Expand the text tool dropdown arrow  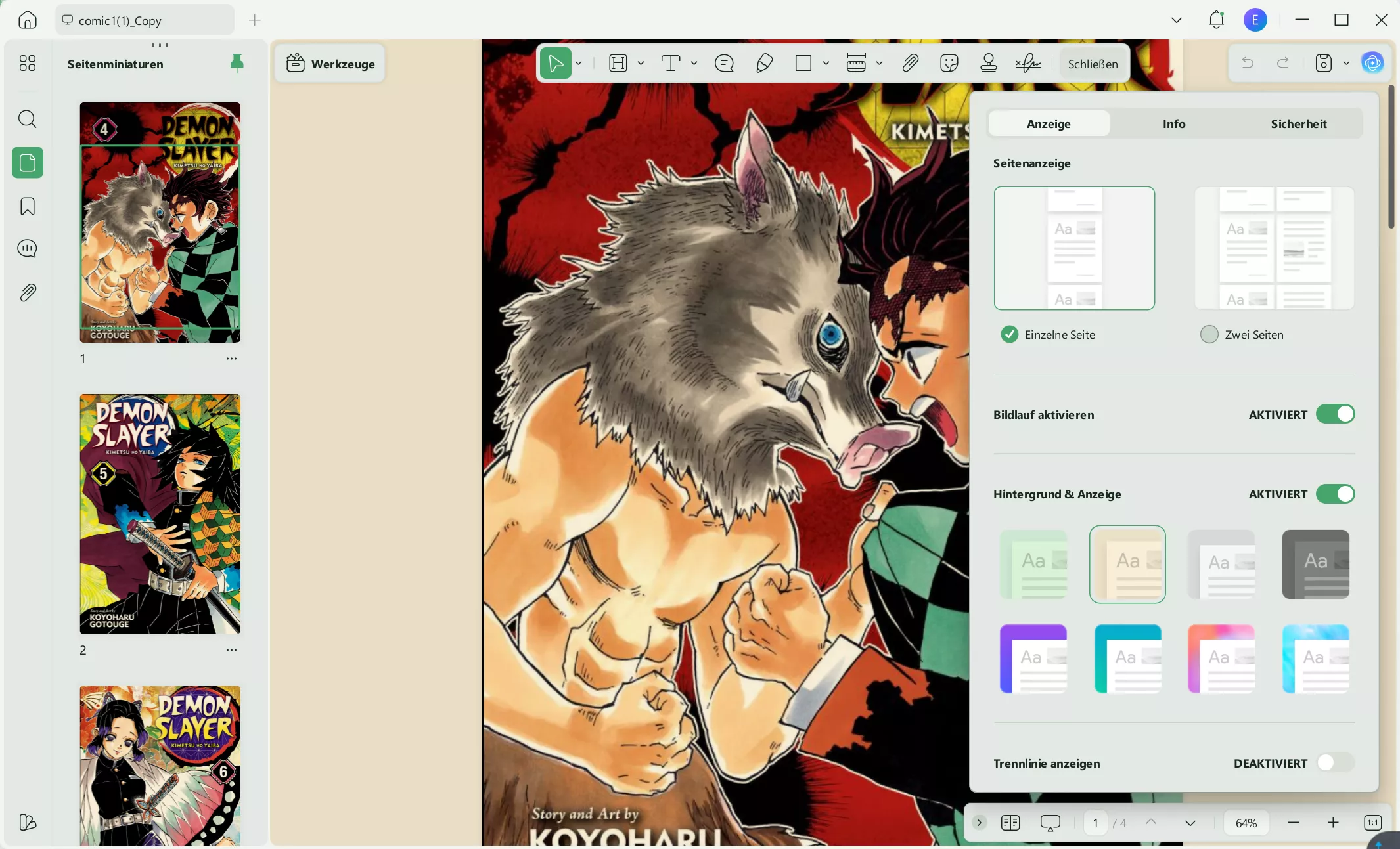pos(694,63)
